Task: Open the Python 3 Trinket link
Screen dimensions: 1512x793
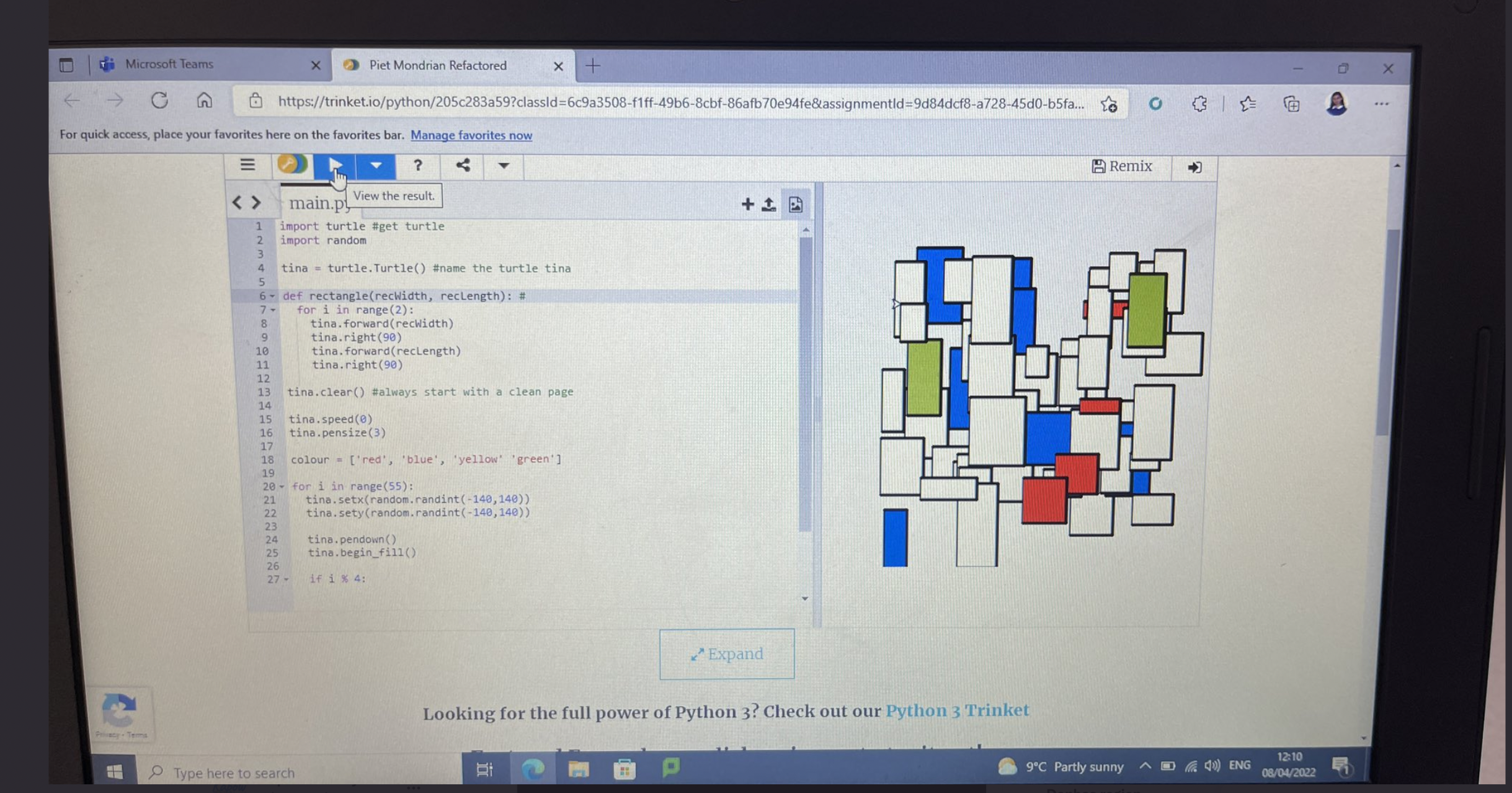Action: pyautogui.click(x=957, y=710)
